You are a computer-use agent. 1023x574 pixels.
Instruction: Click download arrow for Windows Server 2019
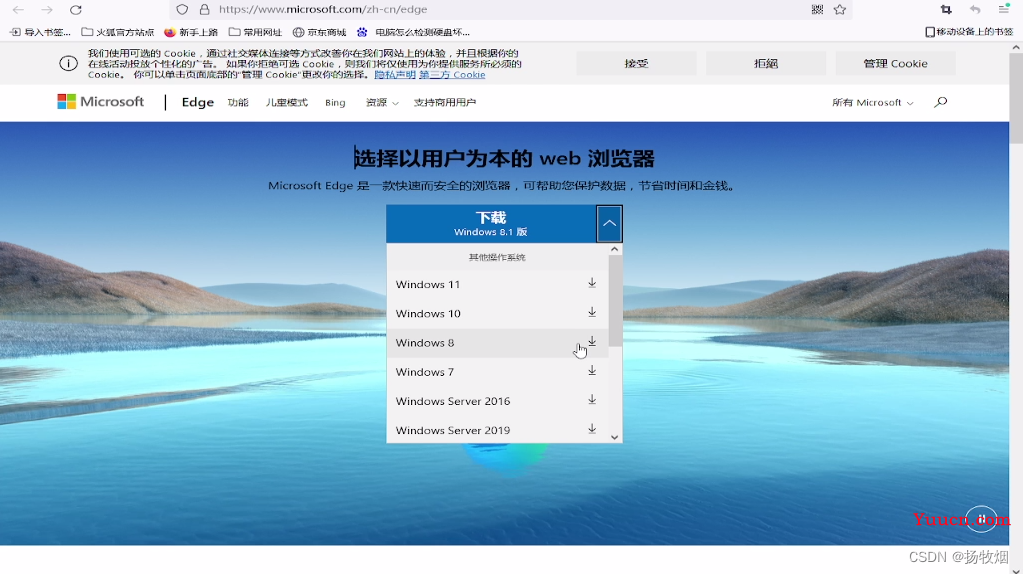point(592,429)
